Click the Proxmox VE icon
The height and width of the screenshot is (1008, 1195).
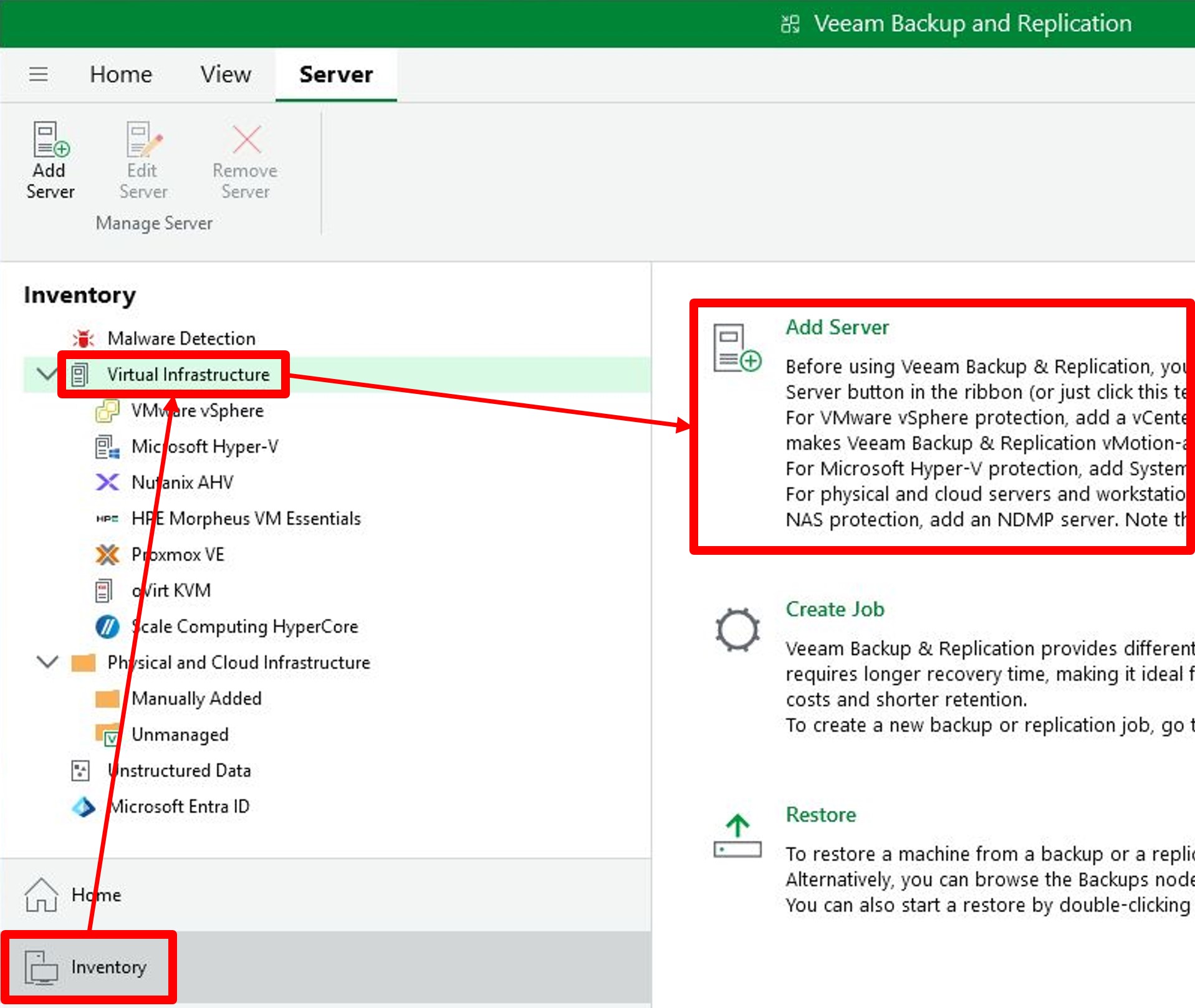click(x=107, y=555)
